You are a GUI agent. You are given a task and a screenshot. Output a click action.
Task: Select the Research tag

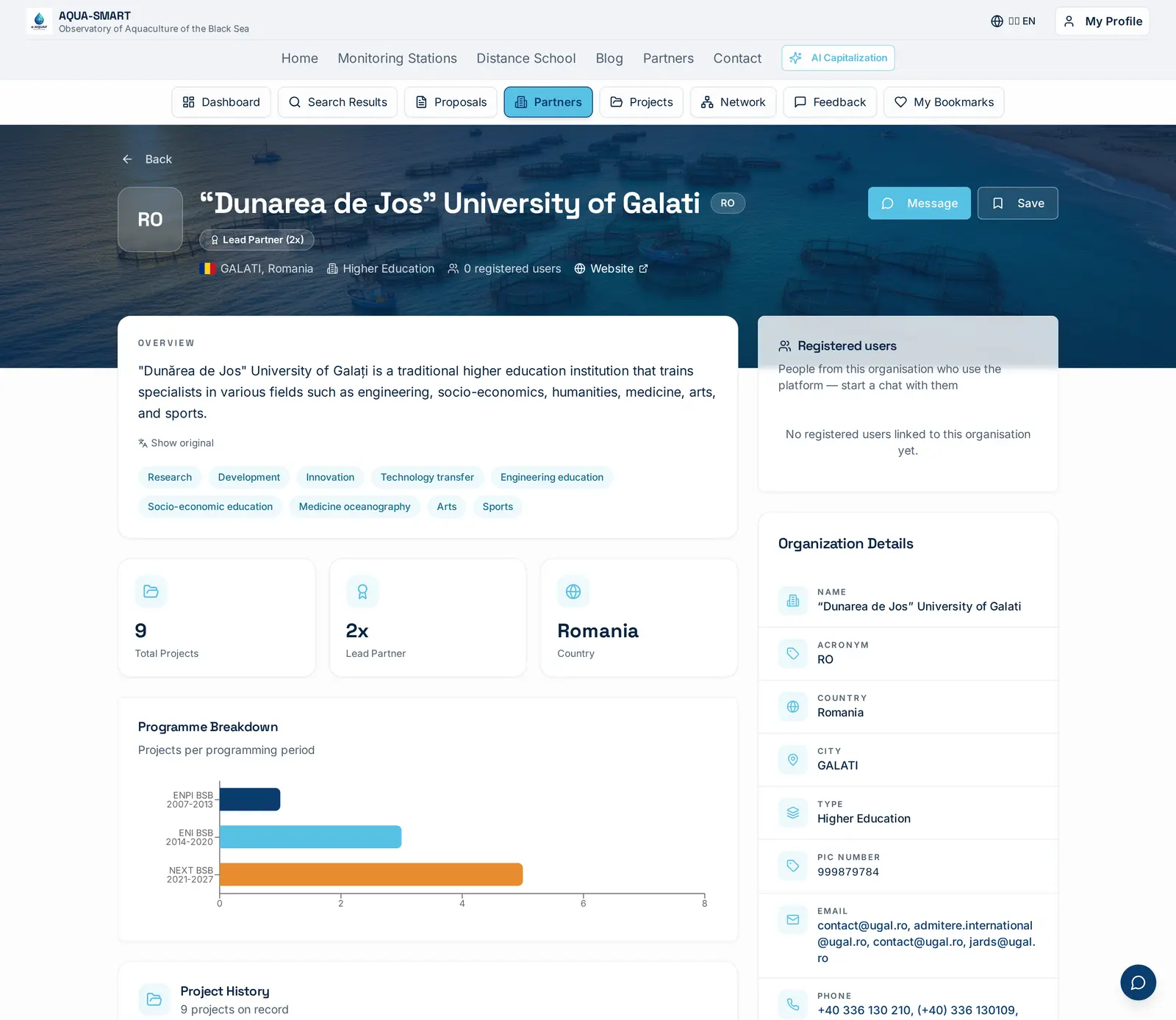click(170, 478)
